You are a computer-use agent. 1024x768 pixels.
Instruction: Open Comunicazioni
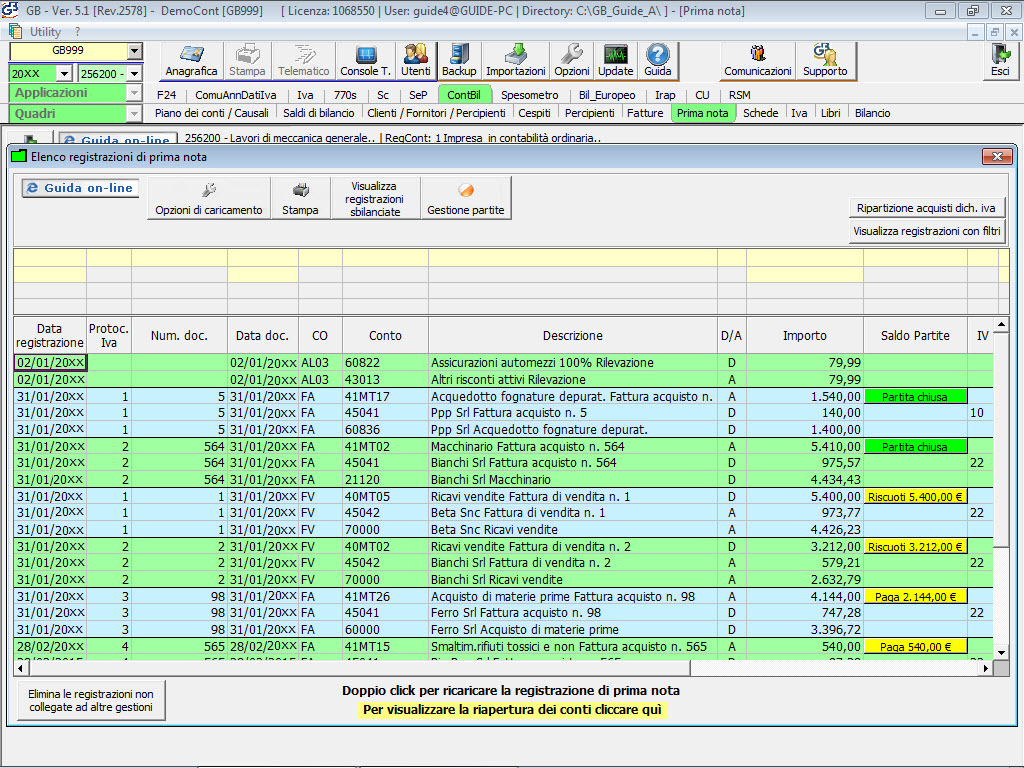(756, 60)
